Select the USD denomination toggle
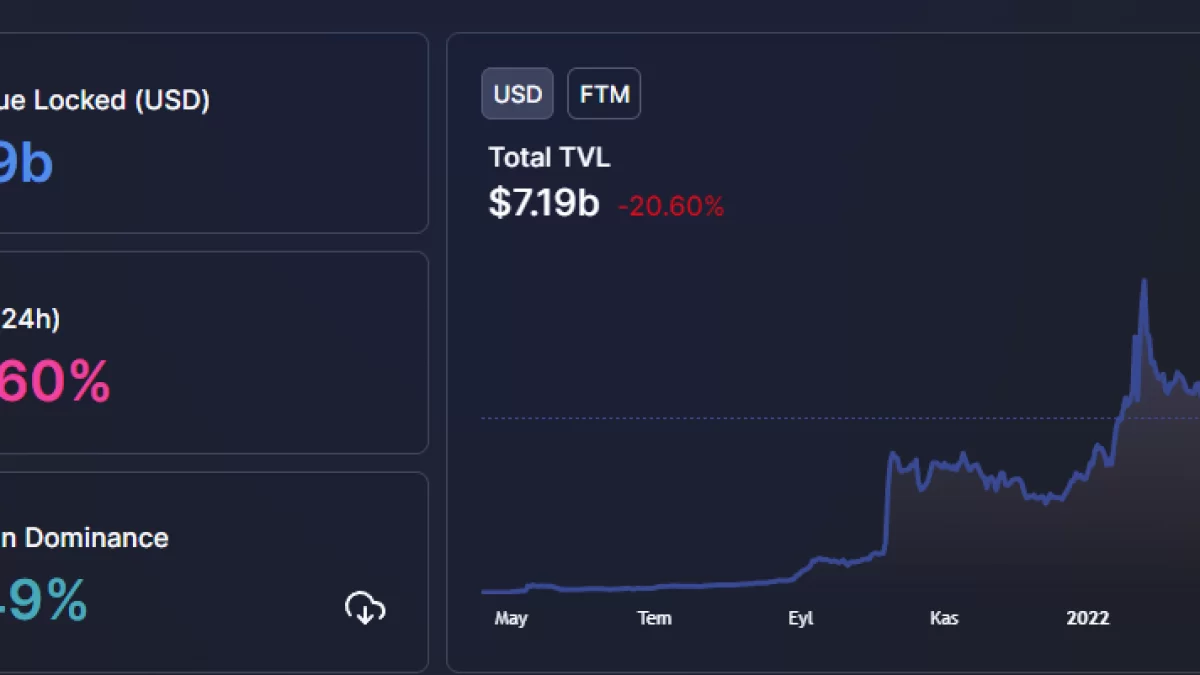Screen dimensions: 1200x675 (x=517, y=94)
